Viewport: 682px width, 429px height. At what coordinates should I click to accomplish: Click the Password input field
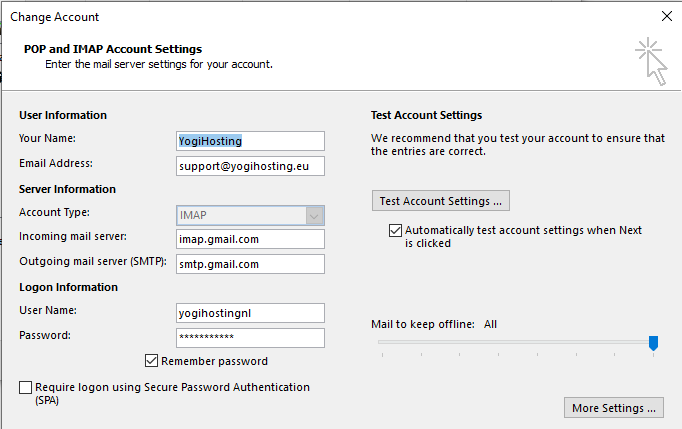[250, 338]
